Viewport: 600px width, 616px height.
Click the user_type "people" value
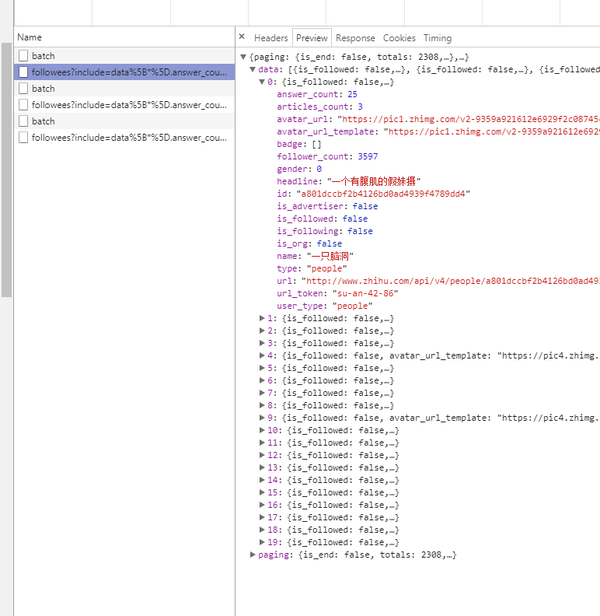[352, 306]
